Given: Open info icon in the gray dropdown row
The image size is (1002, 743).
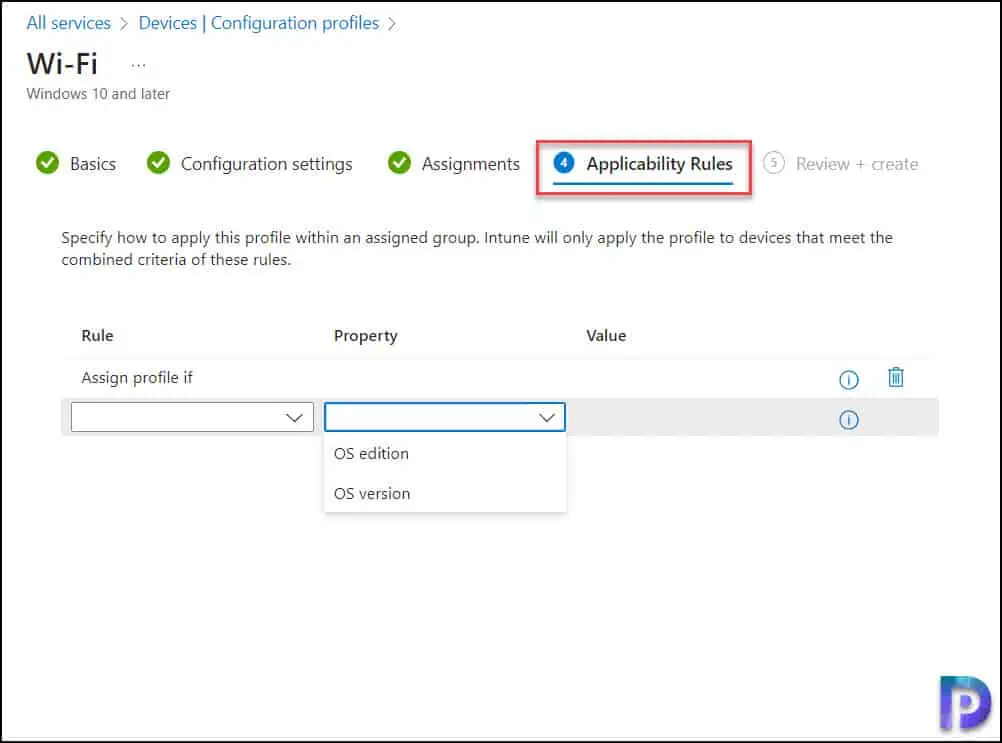Looking at the screenshot, I should pos(849,420).
